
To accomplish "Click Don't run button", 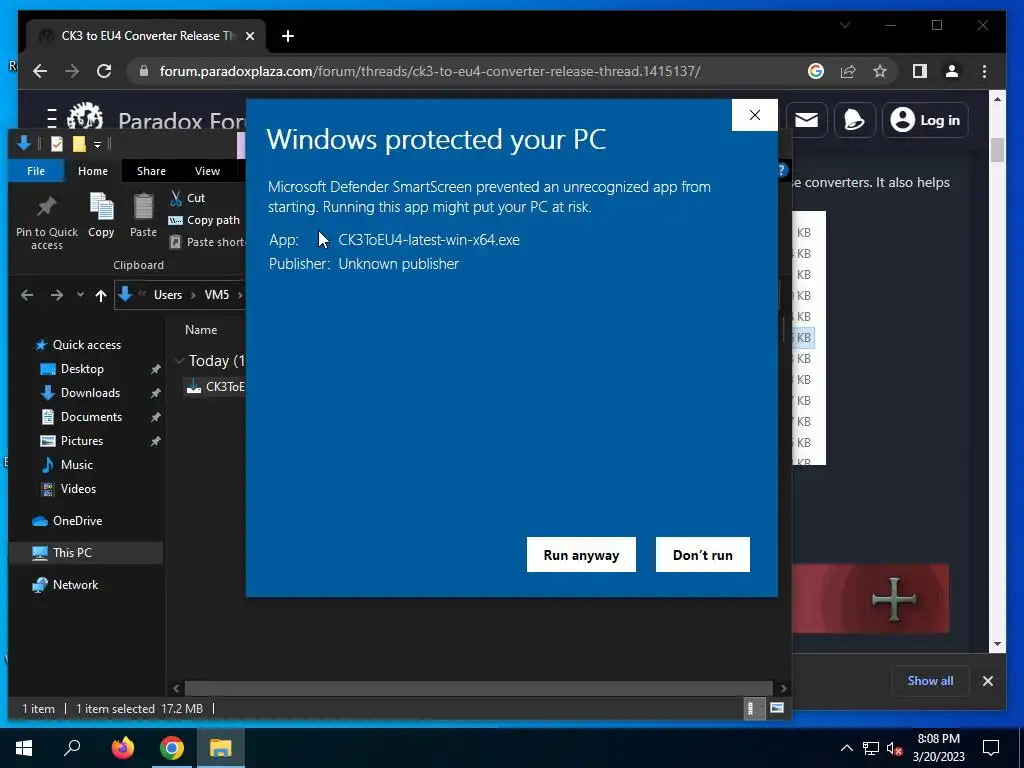I will [703, 554].
